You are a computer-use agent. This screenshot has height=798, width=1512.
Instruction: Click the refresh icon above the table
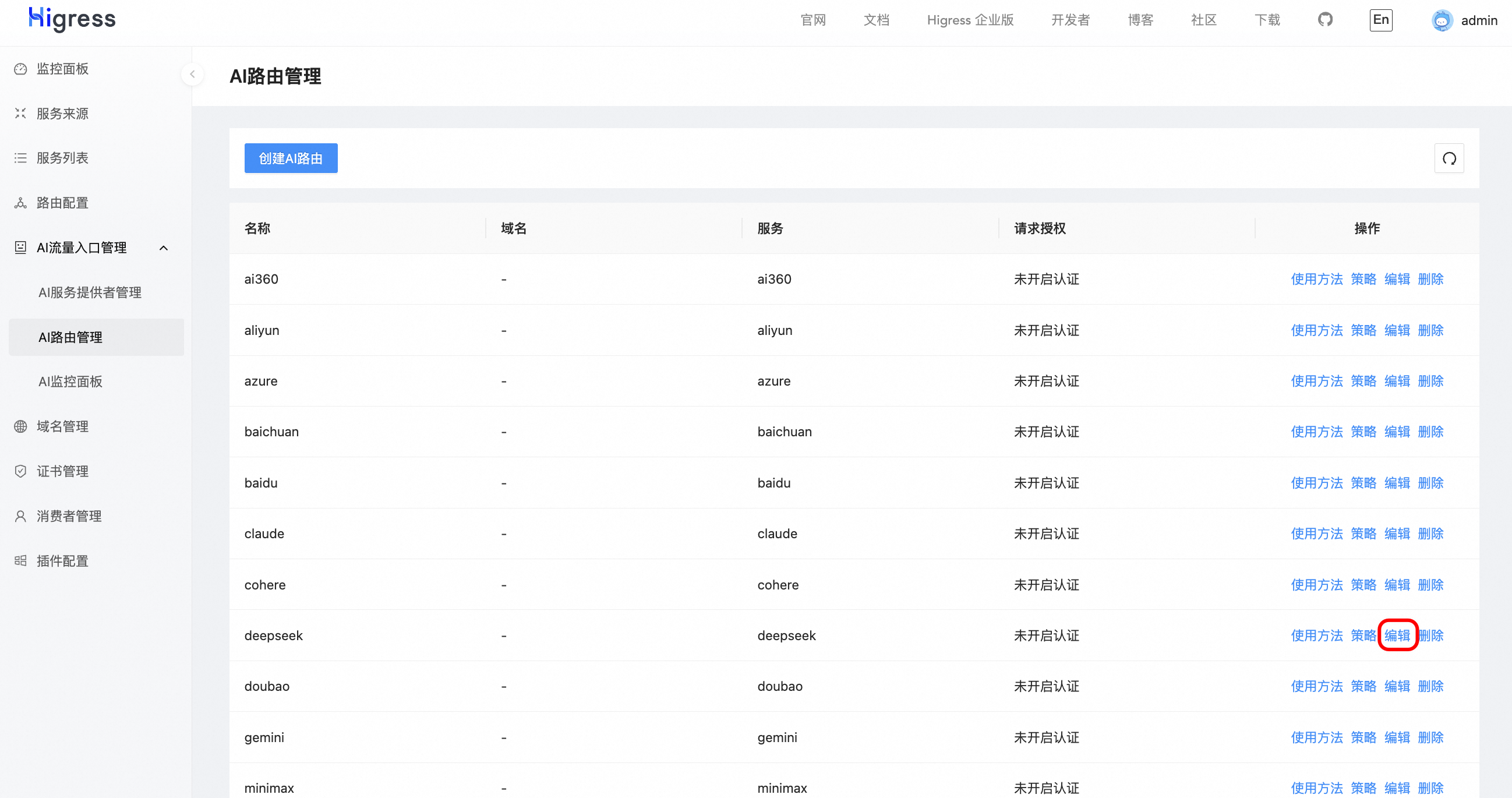click(1449, 158)
